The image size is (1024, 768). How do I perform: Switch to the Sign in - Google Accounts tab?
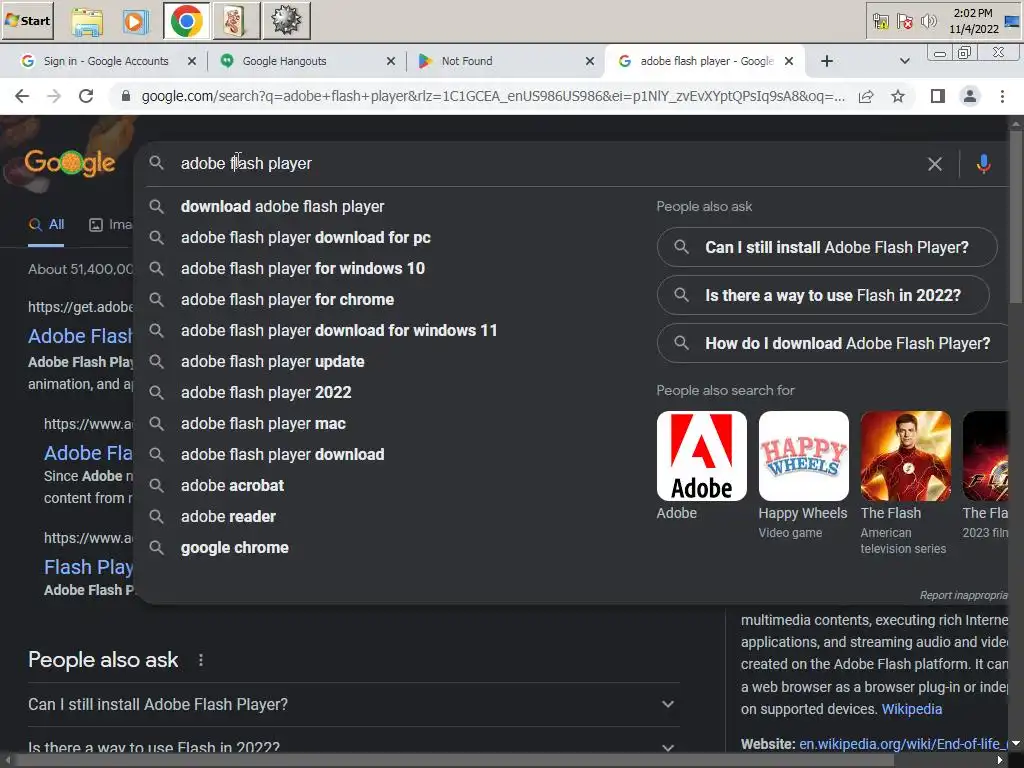click(x=104, y=61)
